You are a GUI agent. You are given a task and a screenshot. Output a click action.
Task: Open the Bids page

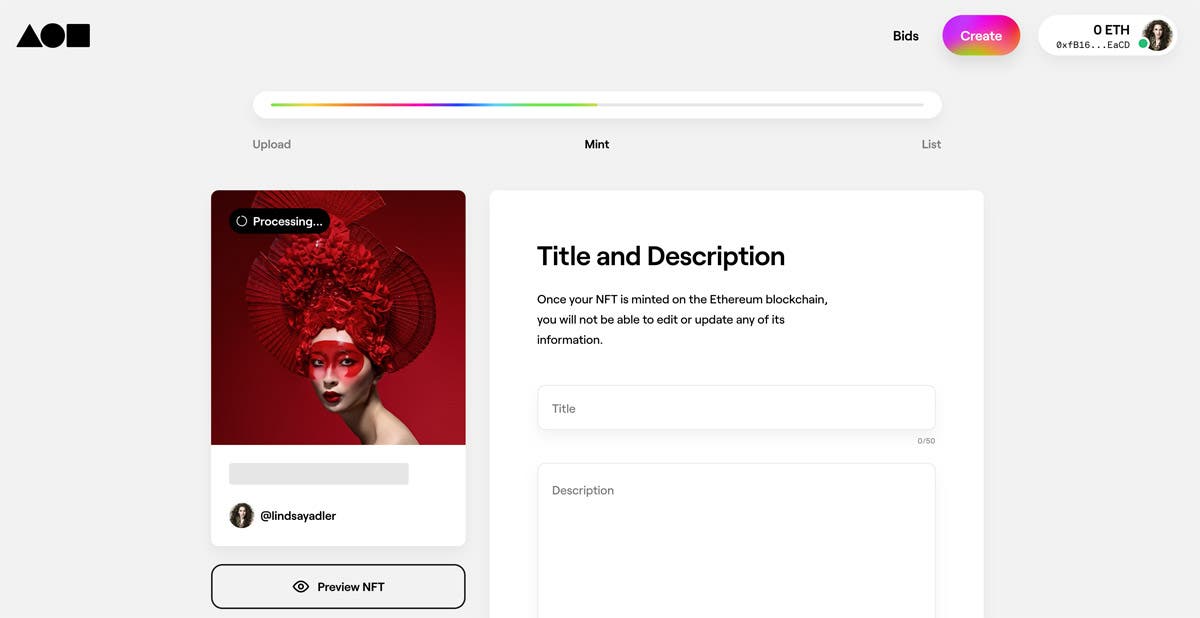905,36
